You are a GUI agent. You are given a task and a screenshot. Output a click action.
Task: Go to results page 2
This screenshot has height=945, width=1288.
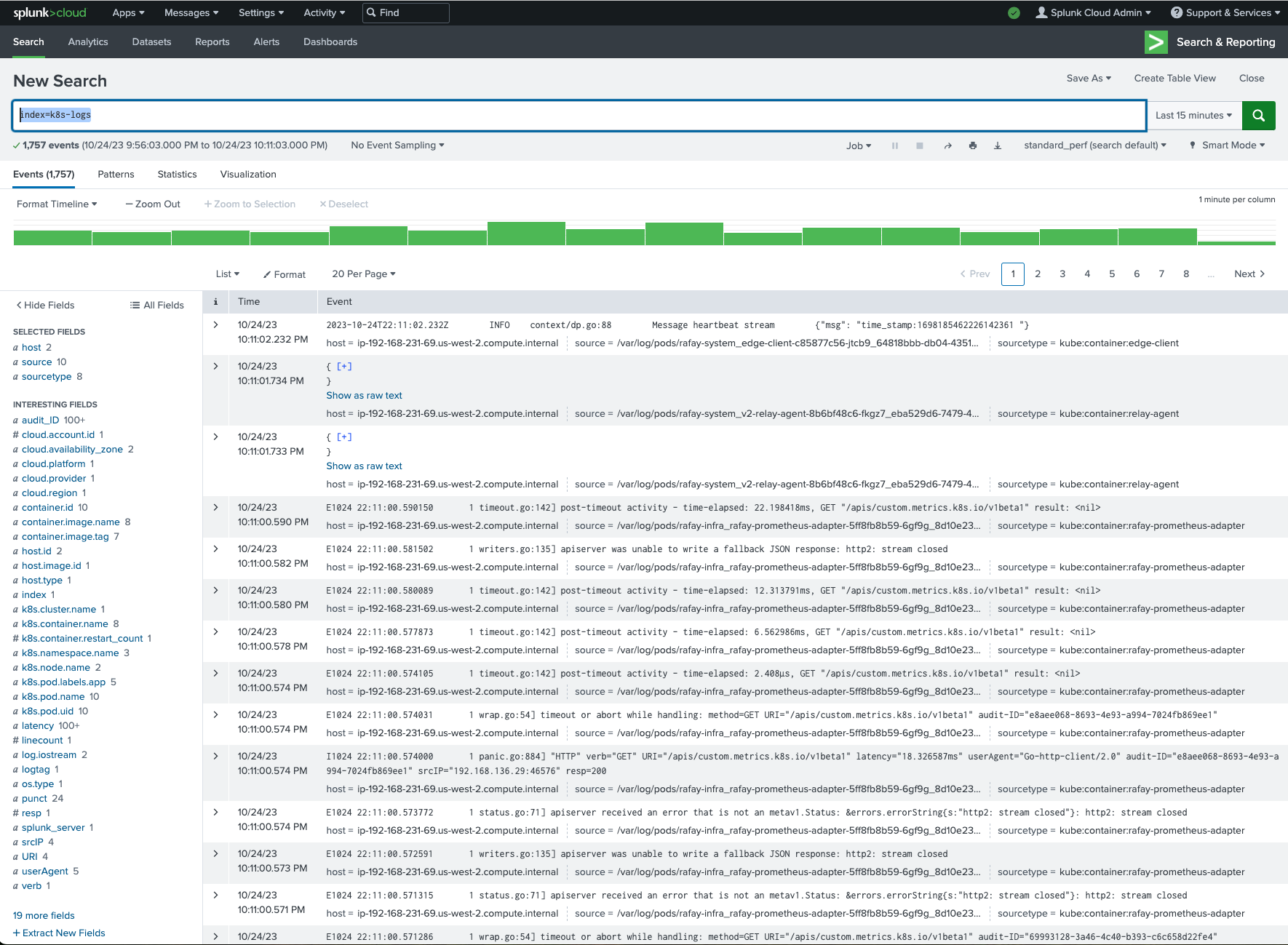(x=1038, y=274)
